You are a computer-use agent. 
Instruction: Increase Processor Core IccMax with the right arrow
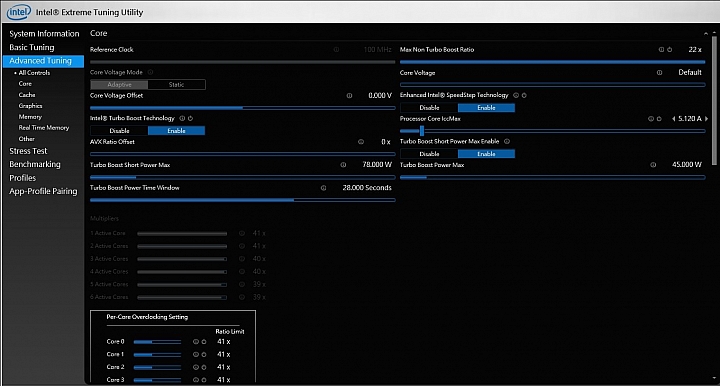pyautogui.click(x=706, y=118)
